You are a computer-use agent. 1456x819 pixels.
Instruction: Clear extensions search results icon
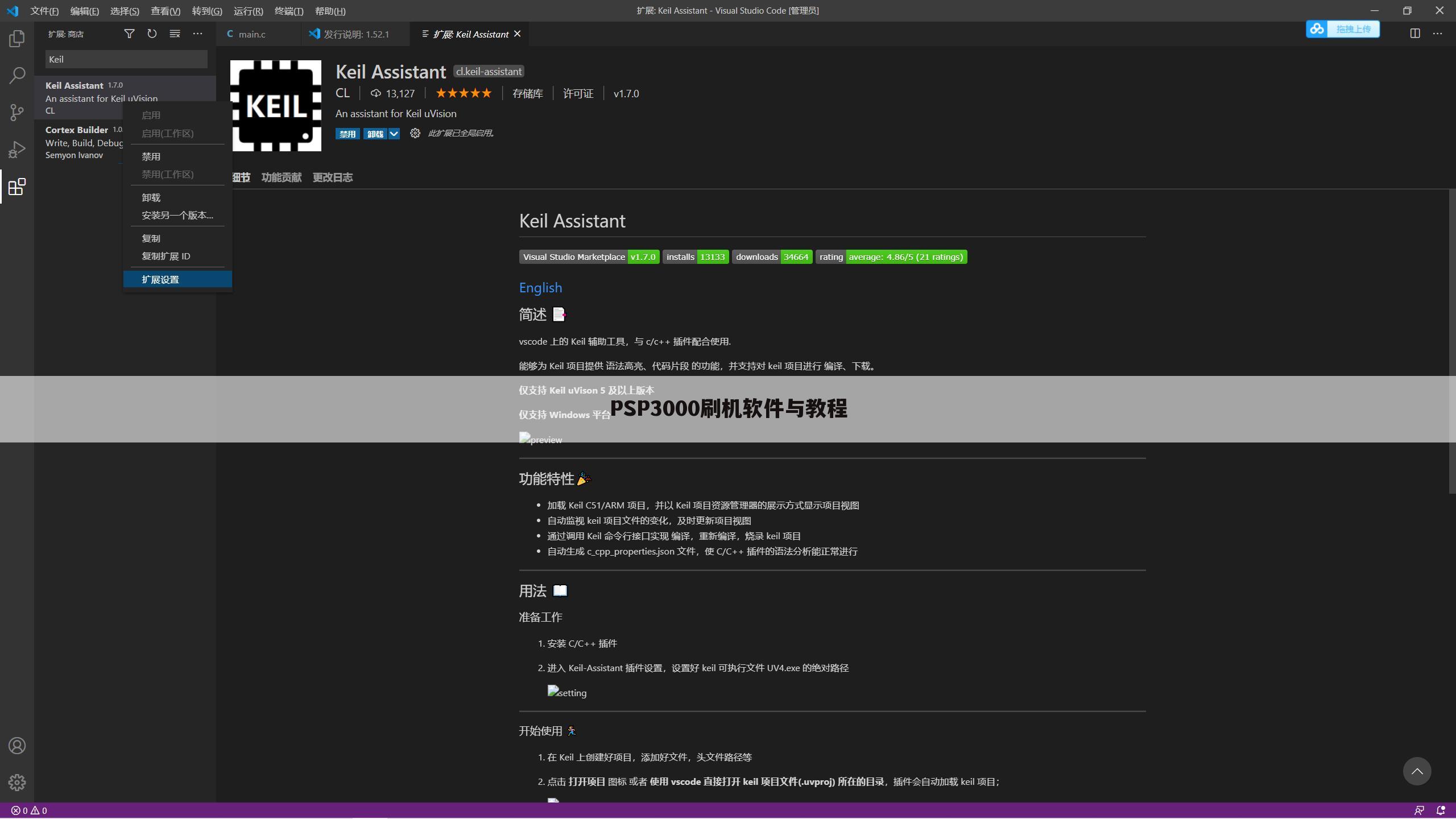click(x=175, y=34)
